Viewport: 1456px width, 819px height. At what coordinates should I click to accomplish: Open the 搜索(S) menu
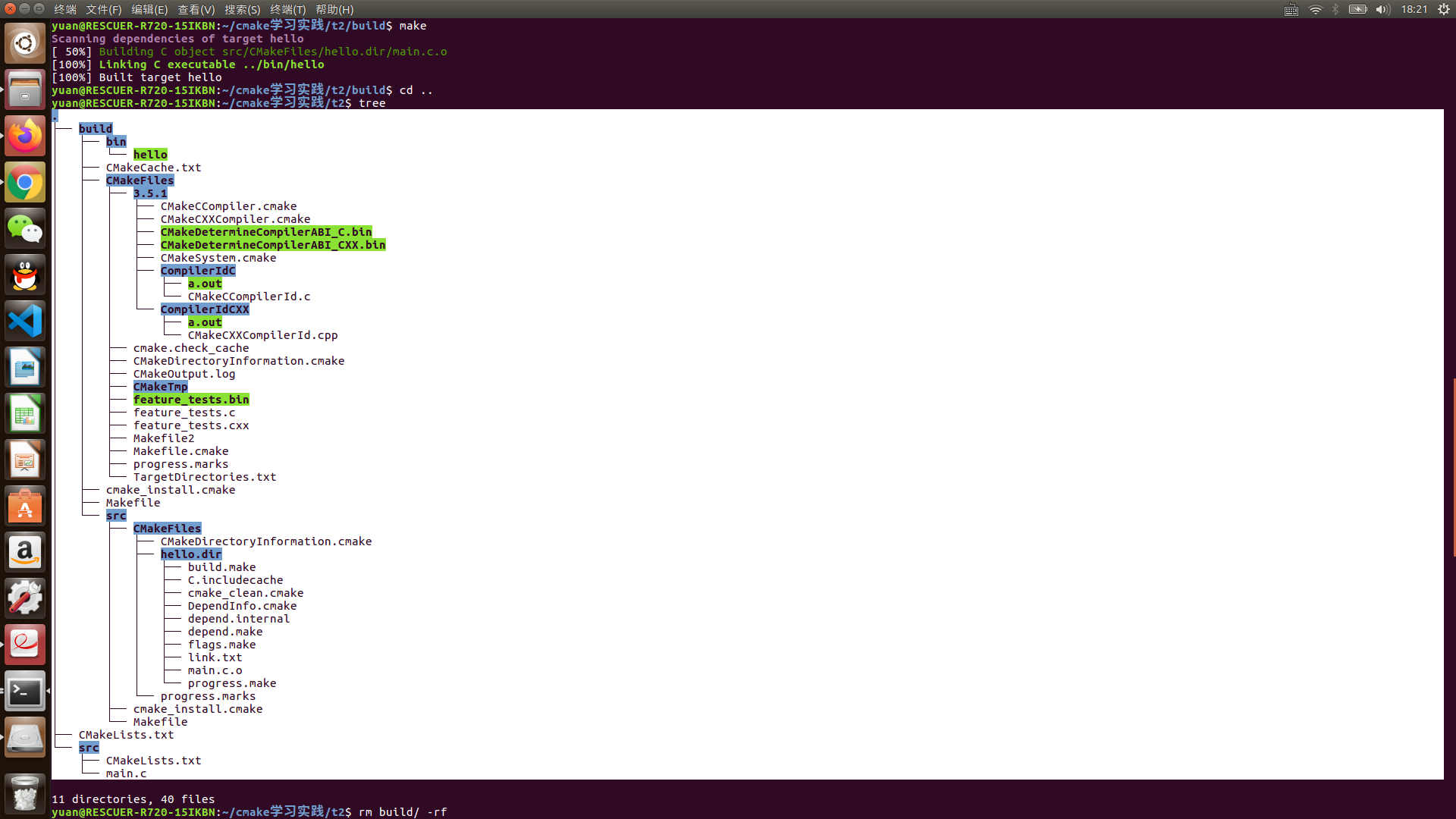[243, 9]
